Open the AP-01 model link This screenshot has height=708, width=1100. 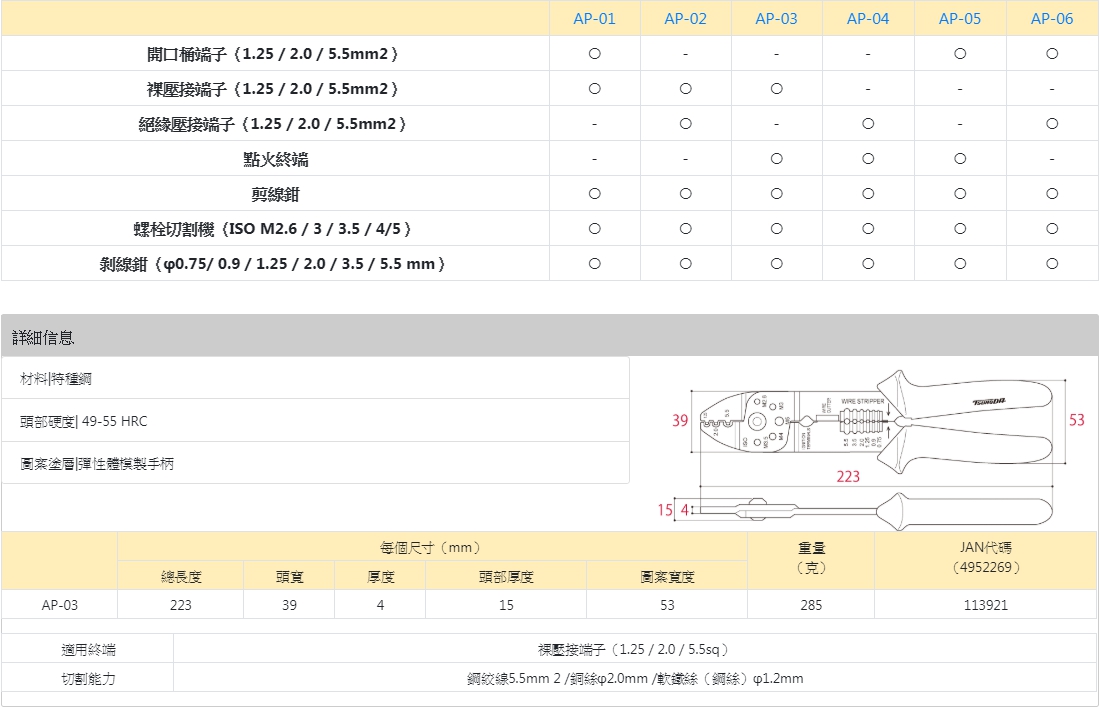click(594, 19)
